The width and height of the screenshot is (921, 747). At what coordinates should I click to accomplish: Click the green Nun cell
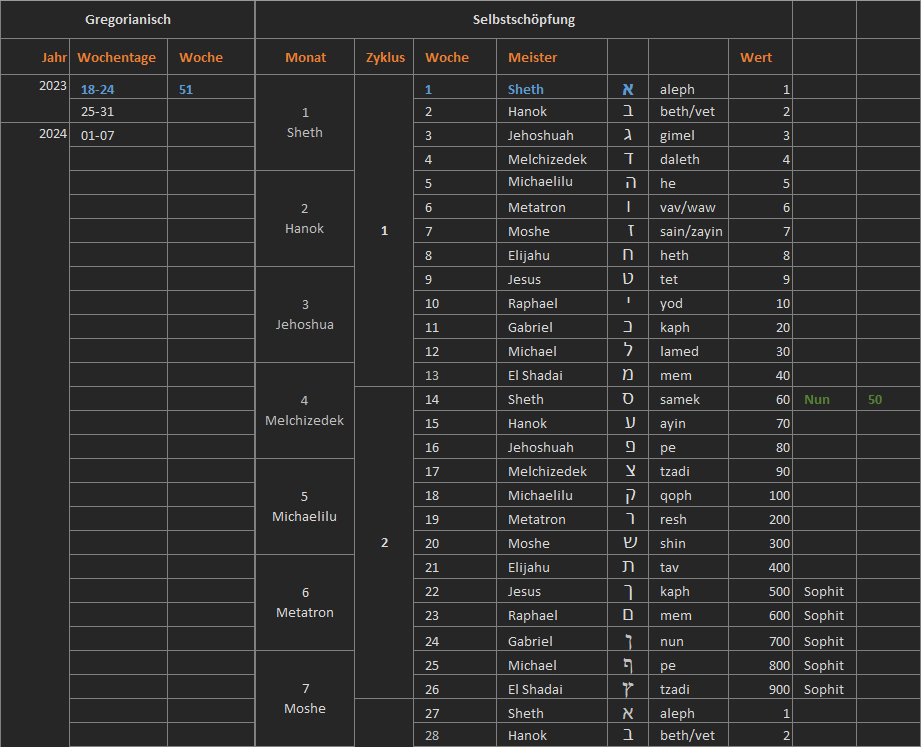pos(824,399)
